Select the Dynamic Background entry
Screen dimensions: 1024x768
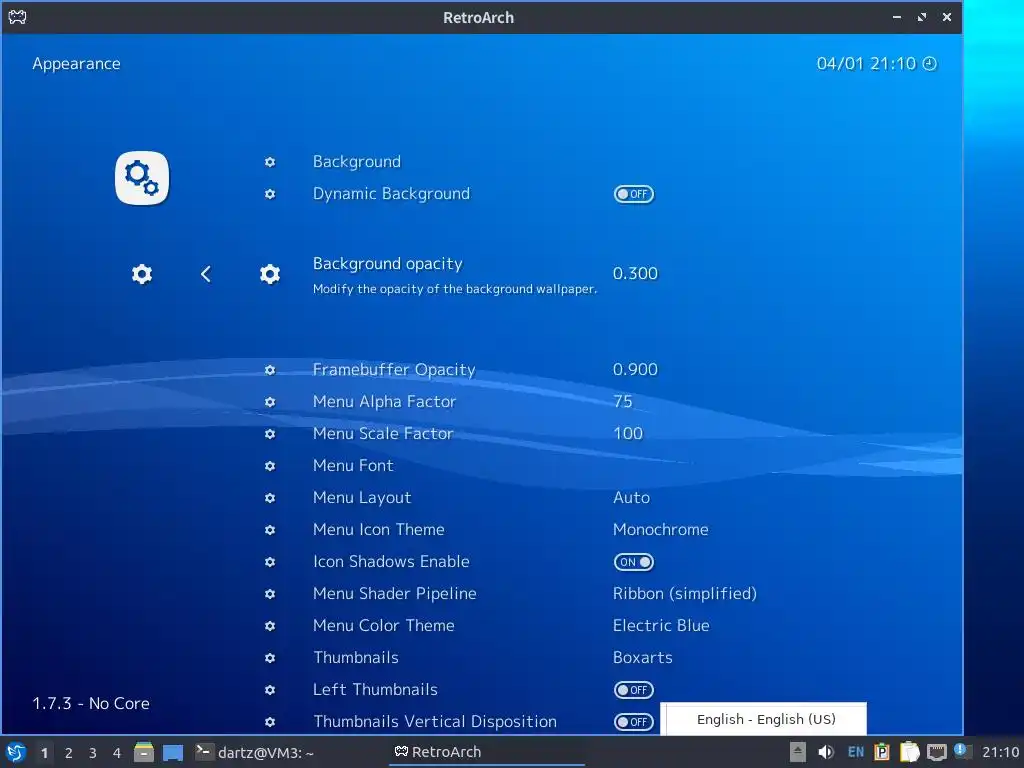coord(391,194)
